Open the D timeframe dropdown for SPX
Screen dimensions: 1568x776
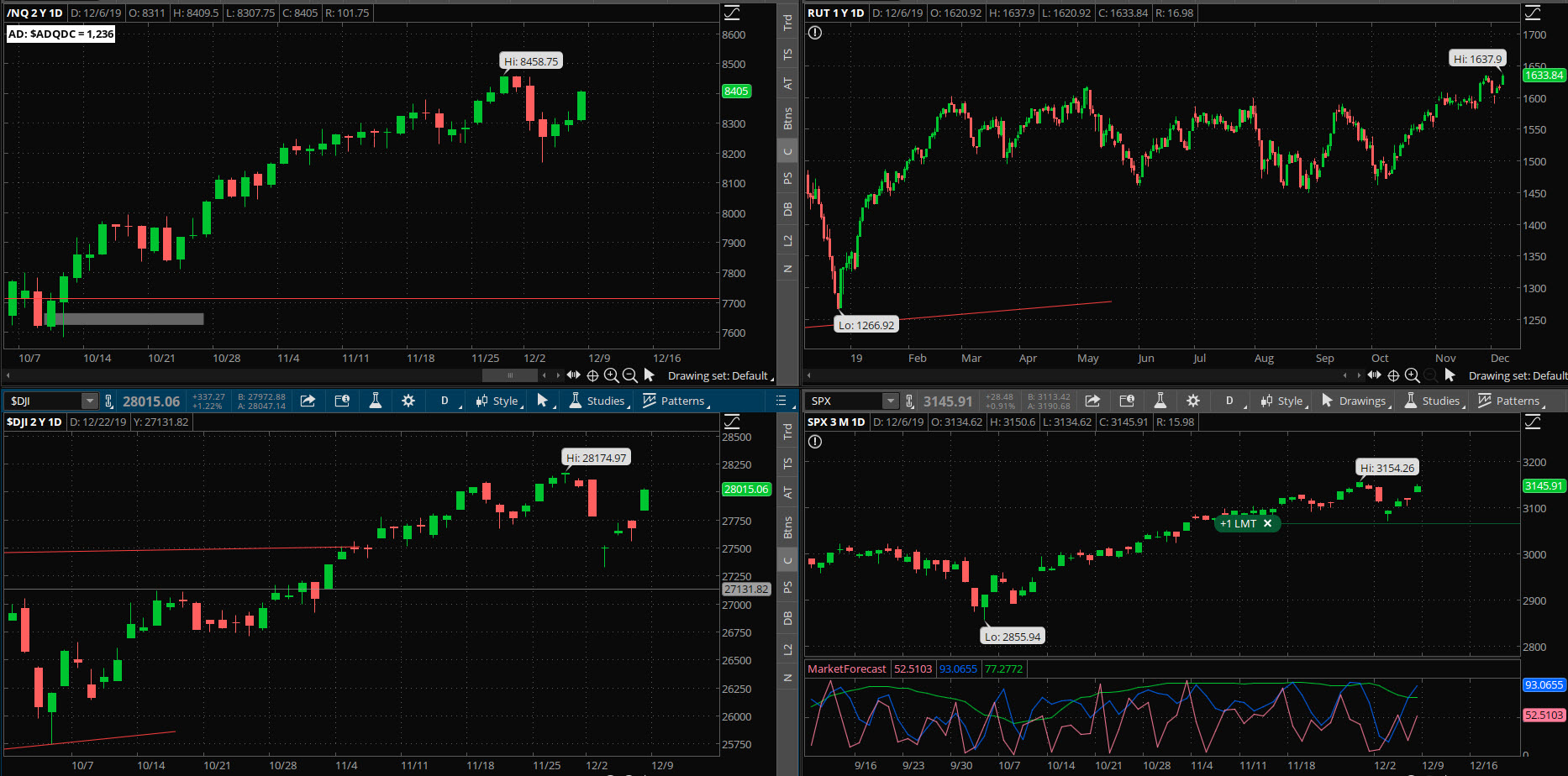(x=1232, y=401)
